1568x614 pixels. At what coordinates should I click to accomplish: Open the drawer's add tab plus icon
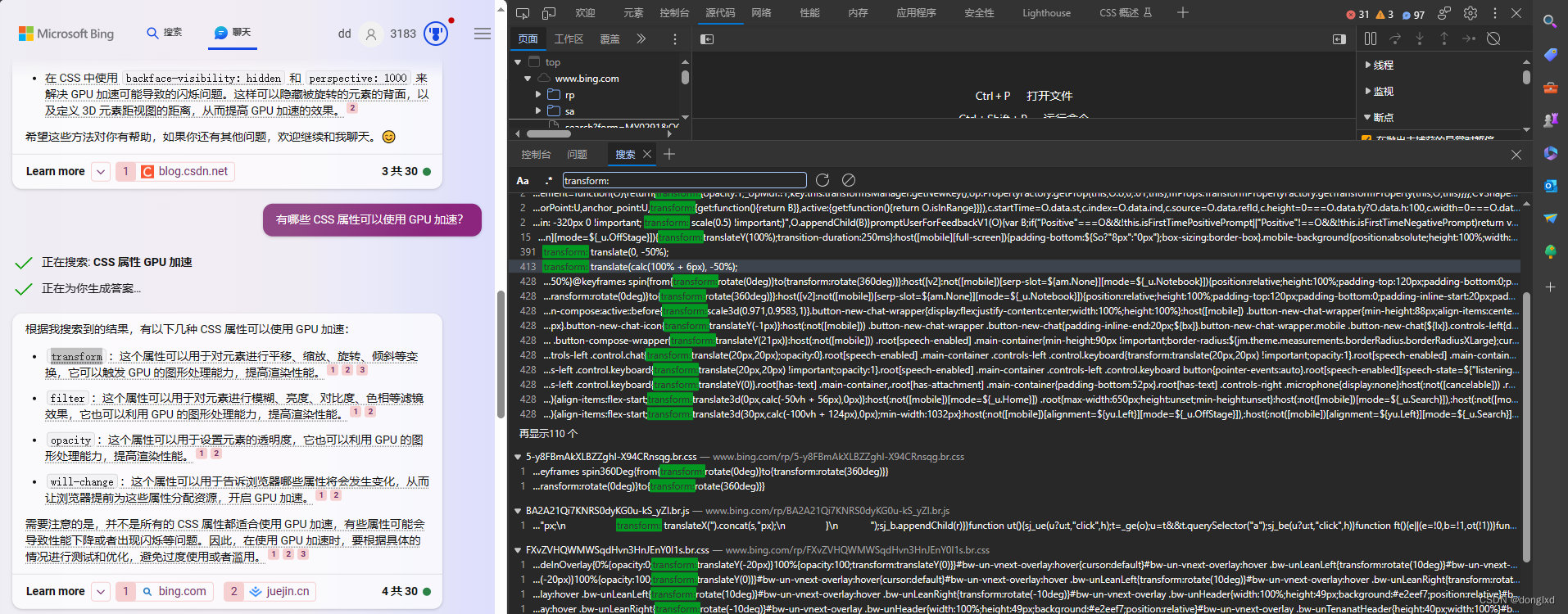(669, 154)
